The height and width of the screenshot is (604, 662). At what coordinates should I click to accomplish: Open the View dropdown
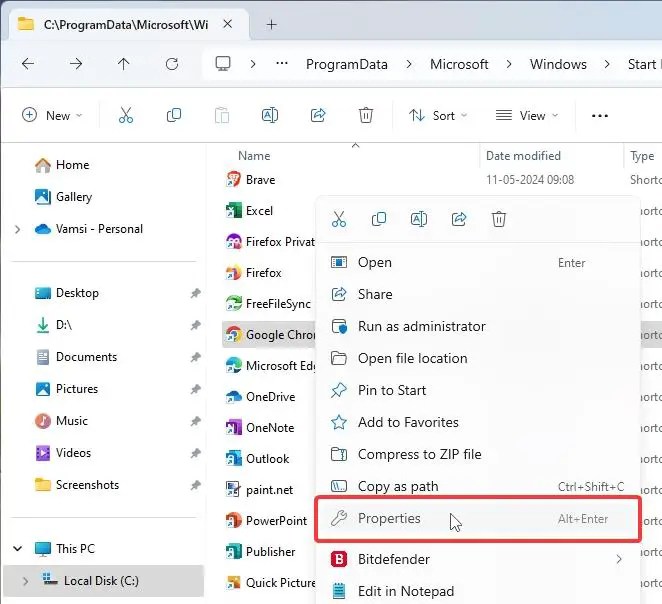tap(527, 115)
